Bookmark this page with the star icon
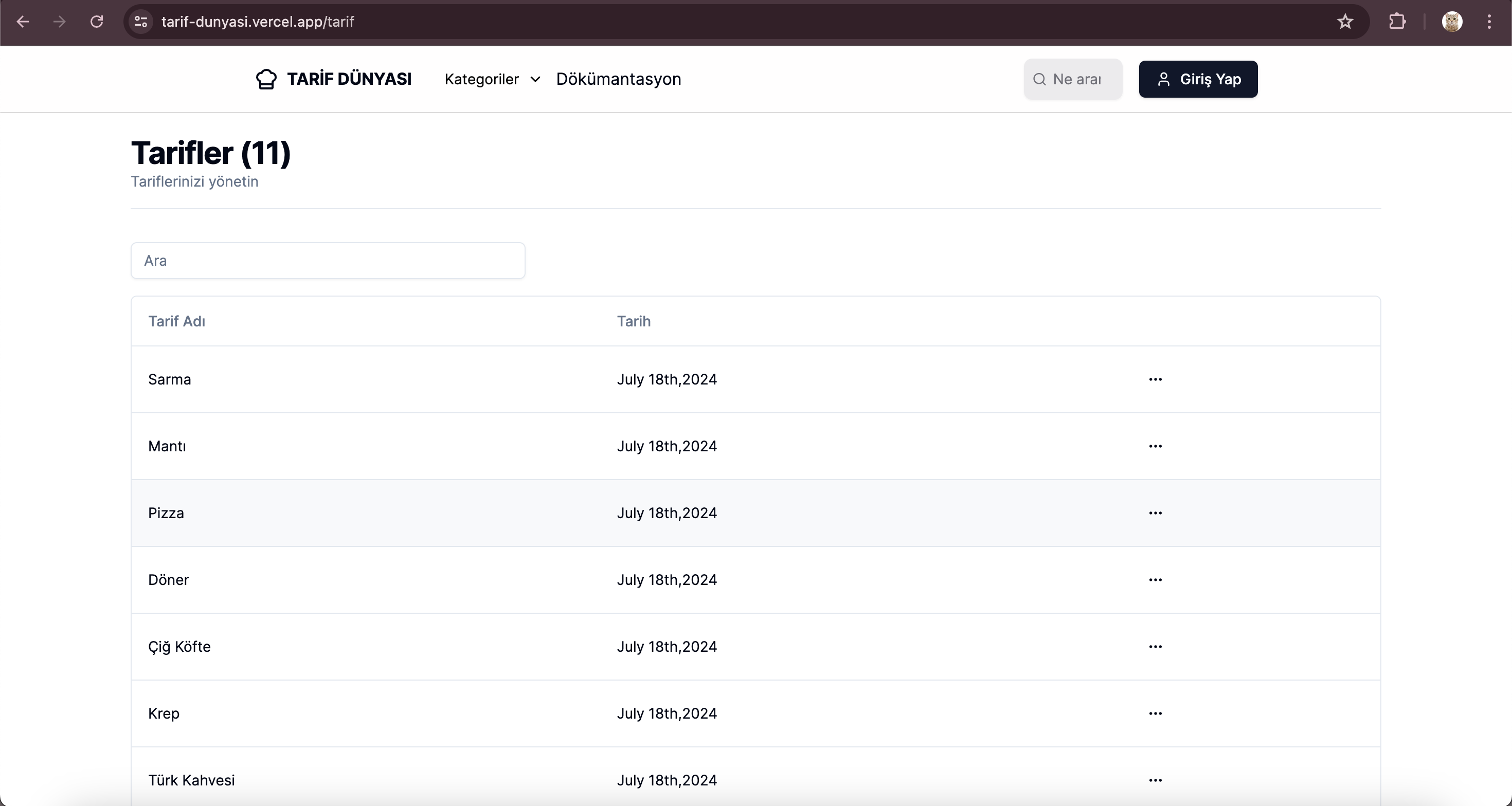Screen dimensions: 1512x806 tap(1345, 22)
